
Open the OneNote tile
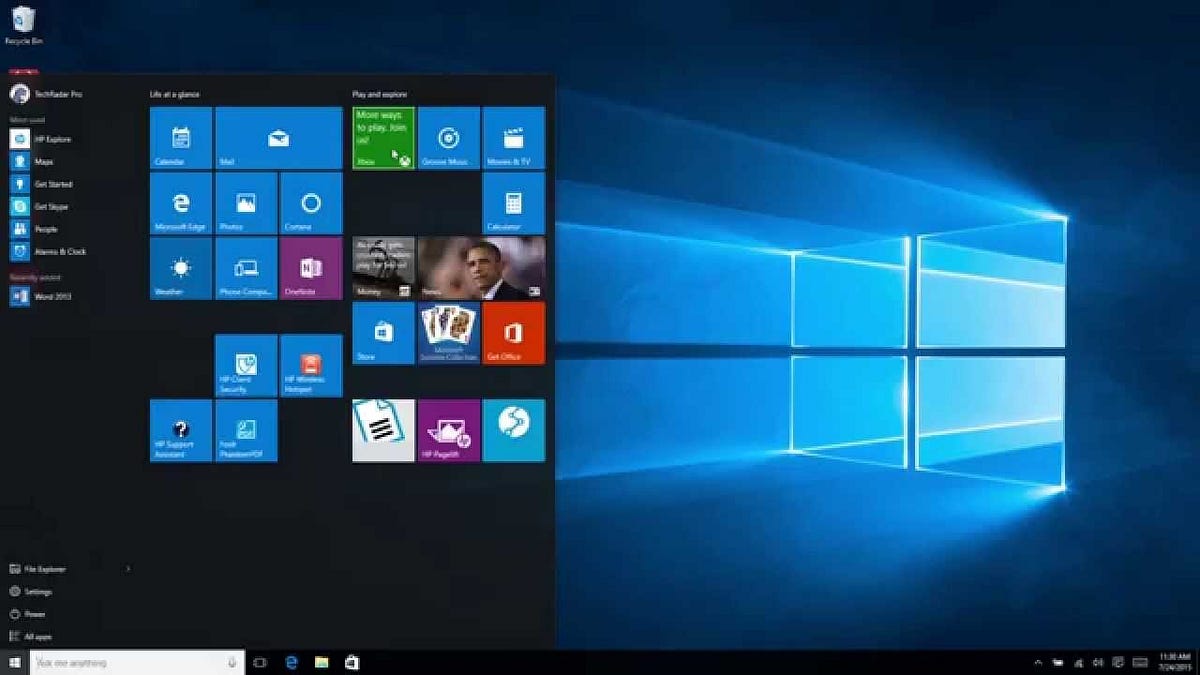pyautogui.click(x=309, y=268)
